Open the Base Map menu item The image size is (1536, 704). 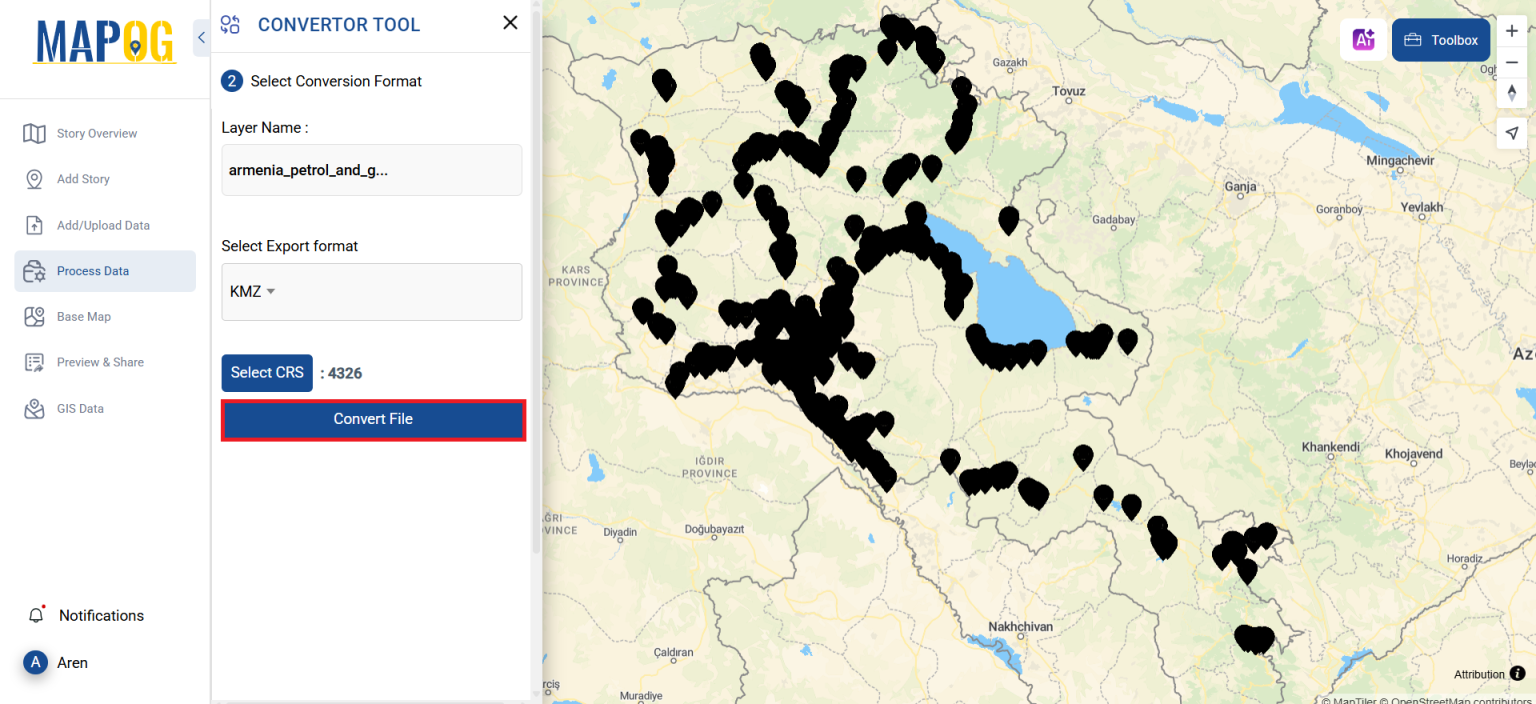[83, 316]
